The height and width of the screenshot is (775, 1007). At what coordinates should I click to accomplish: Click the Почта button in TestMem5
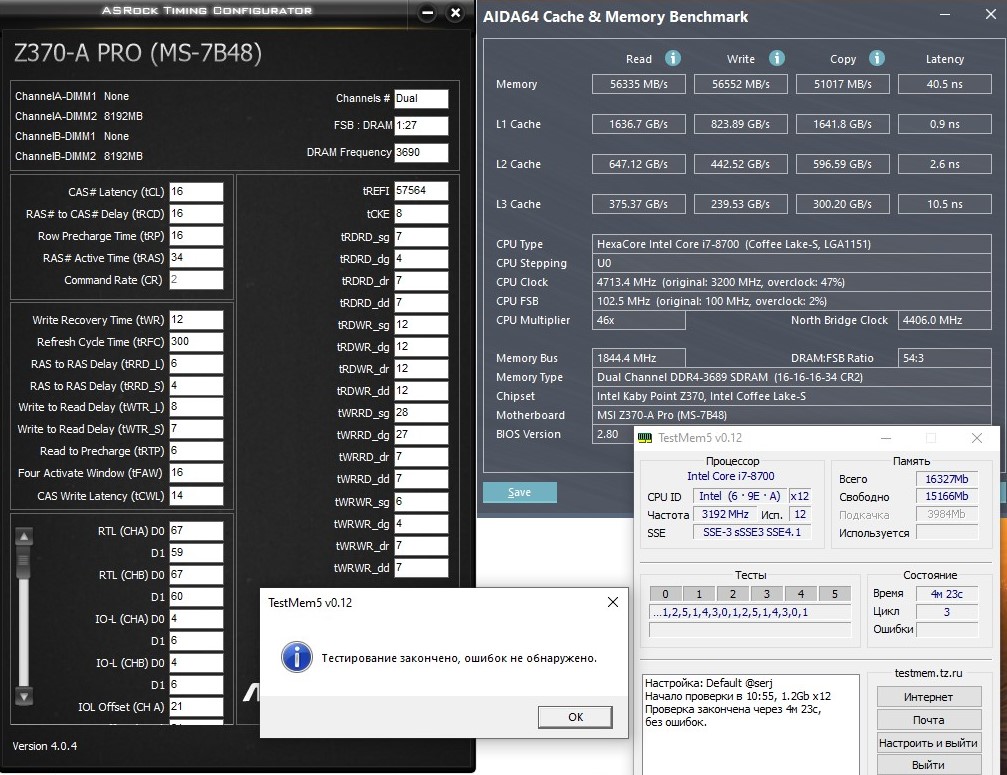pyautogui.click(x=929, y=720)
